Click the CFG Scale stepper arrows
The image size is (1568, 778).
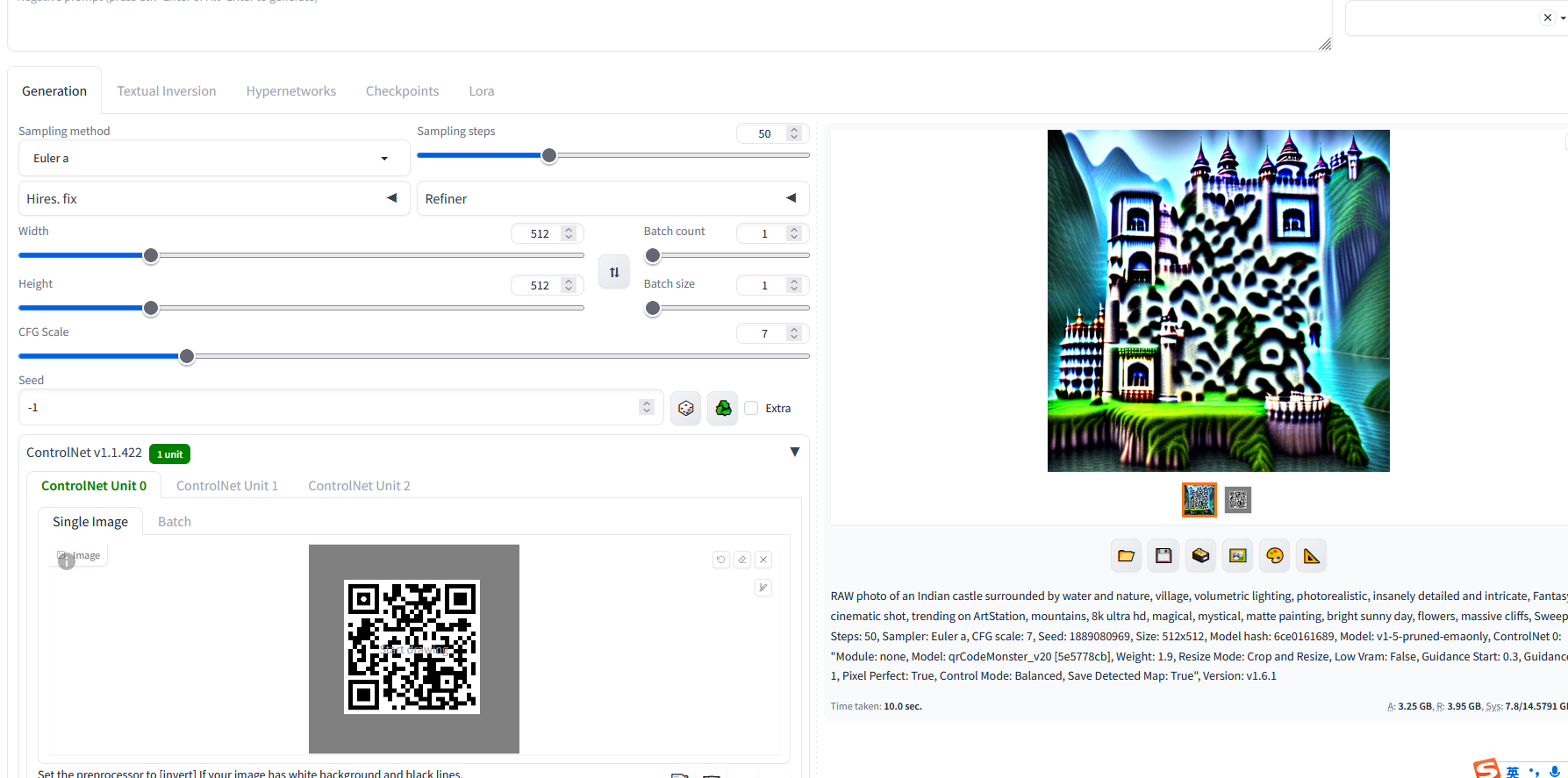(794, 333)
